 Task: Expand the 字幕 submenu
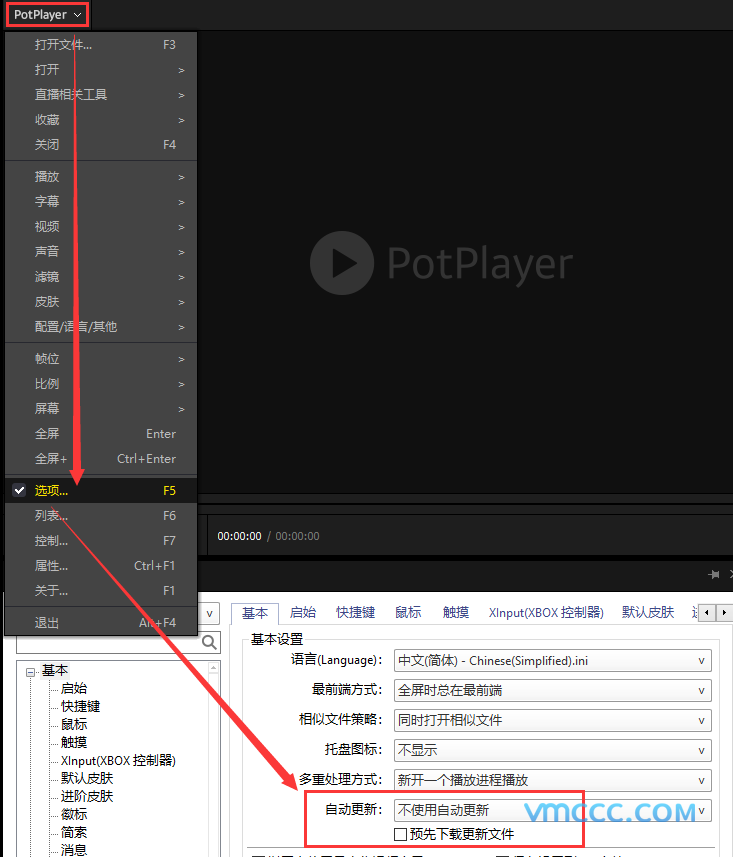[x=101, y=202]
